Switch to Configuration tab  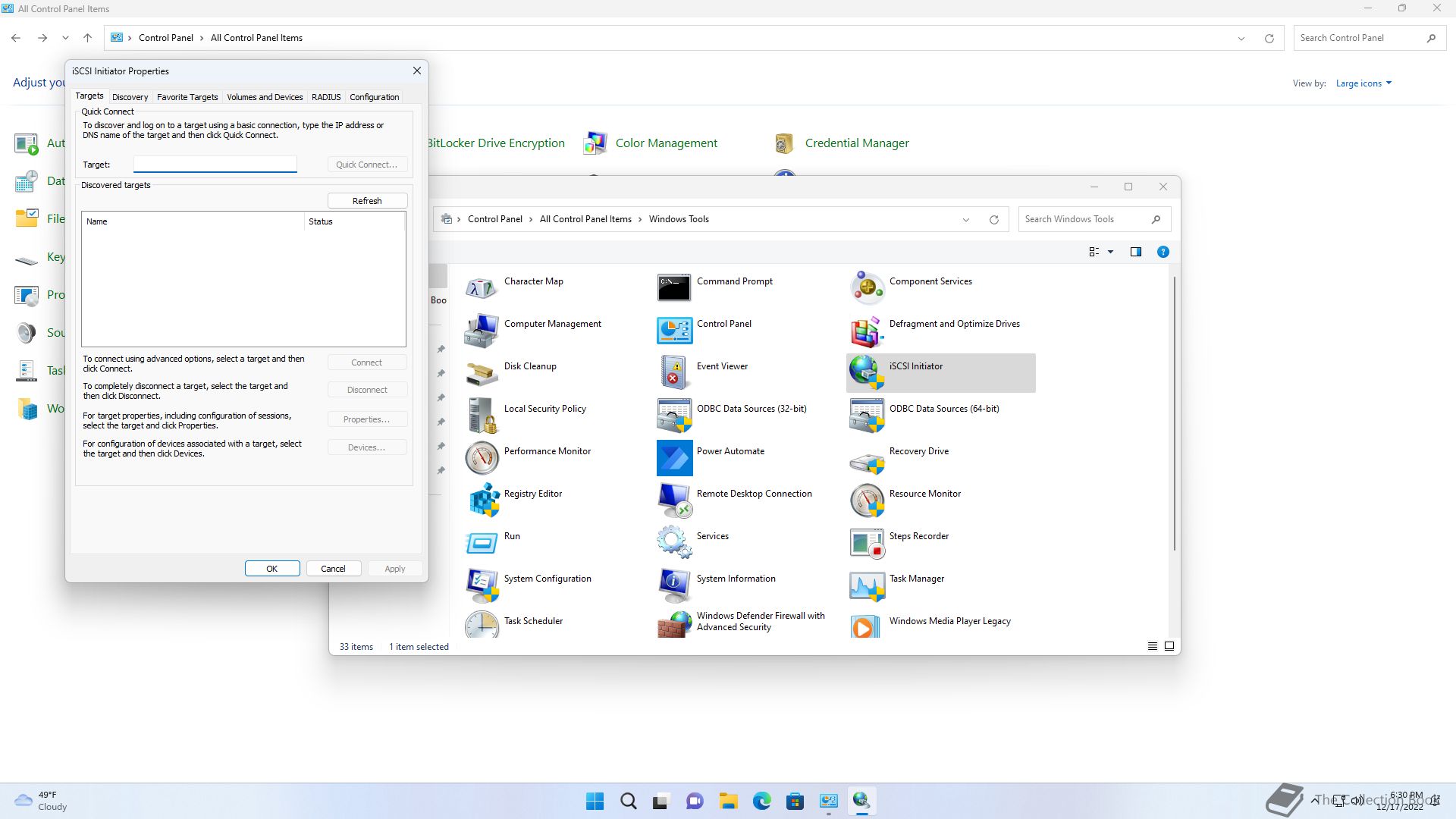(x=374, y=97)
